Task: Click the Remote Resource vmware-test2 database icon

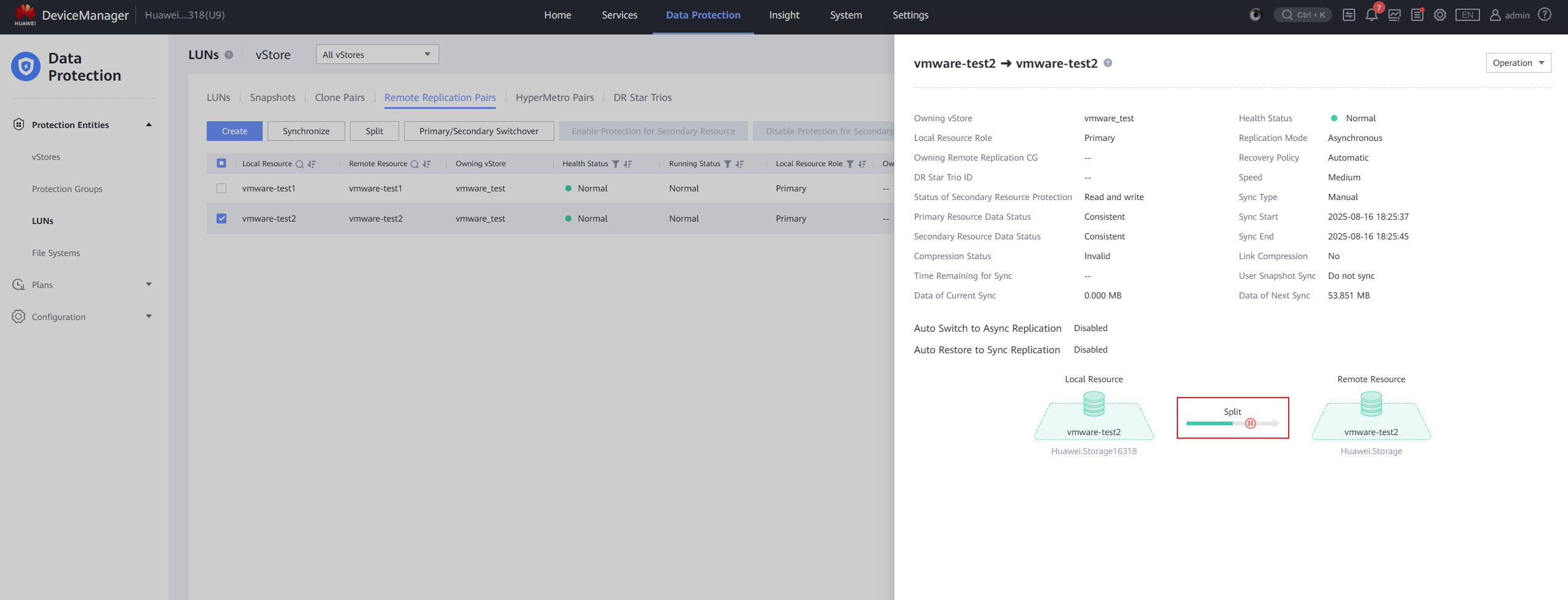Action: click(1371, 404)
